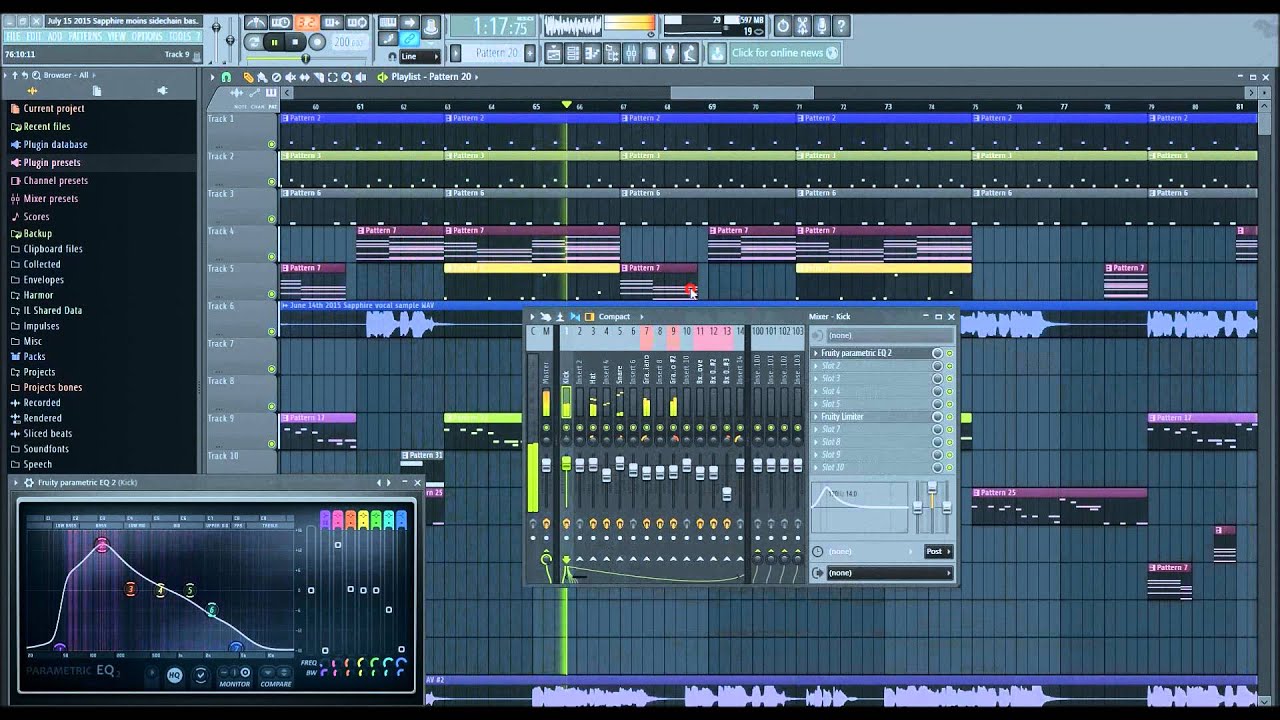The width and height of the screenshot is (1280, 720).
Task: Expand Current project in browser
Action: (54, 108)
